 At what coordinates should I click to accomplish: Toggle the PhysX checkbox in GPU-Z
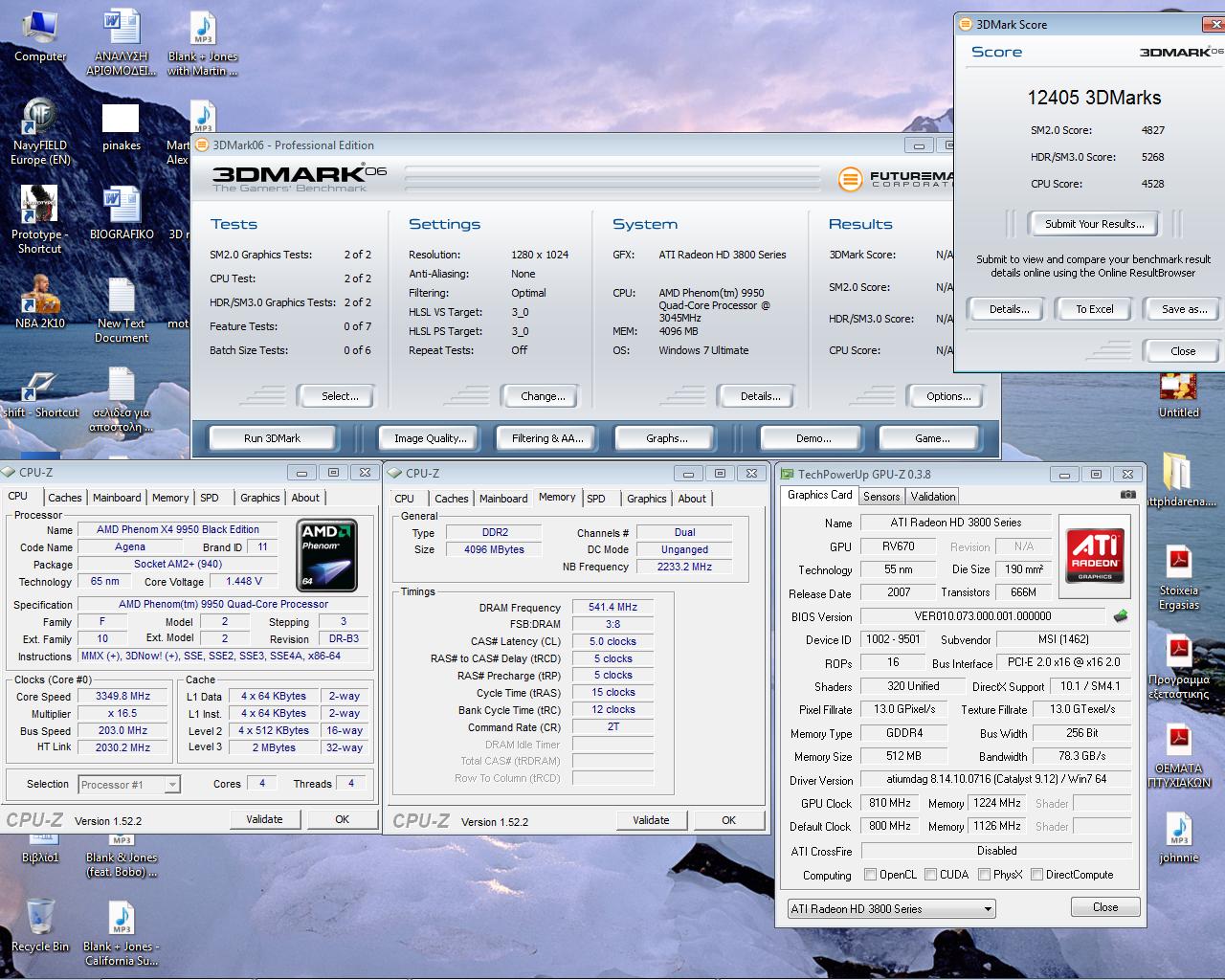pos(984,874)
